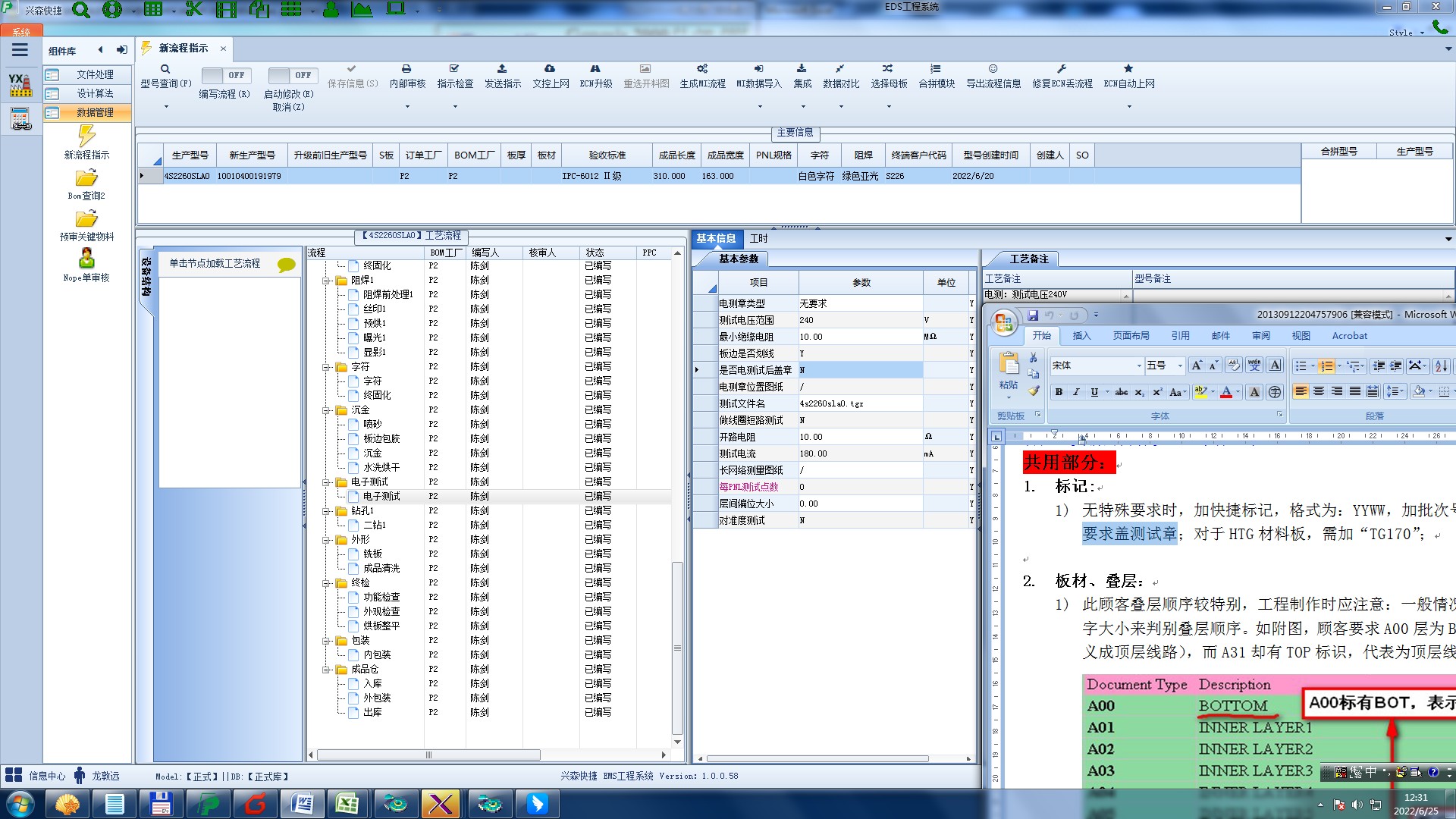1456x819 pixels.
Task: Click the Save icon in Word's quick access toolbar
Action: (1033, 315)
